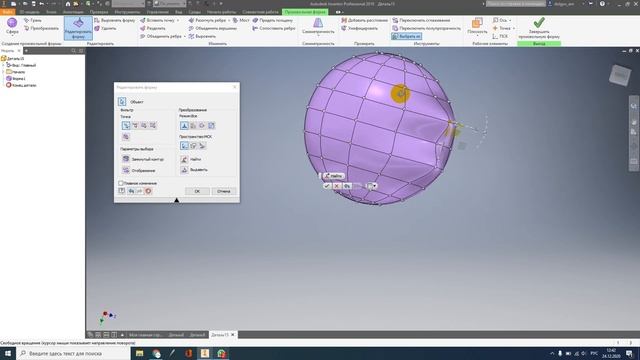640x360 pixels.
Task: Click the ViewCube in the viewport corner
Action: [620, 75]
